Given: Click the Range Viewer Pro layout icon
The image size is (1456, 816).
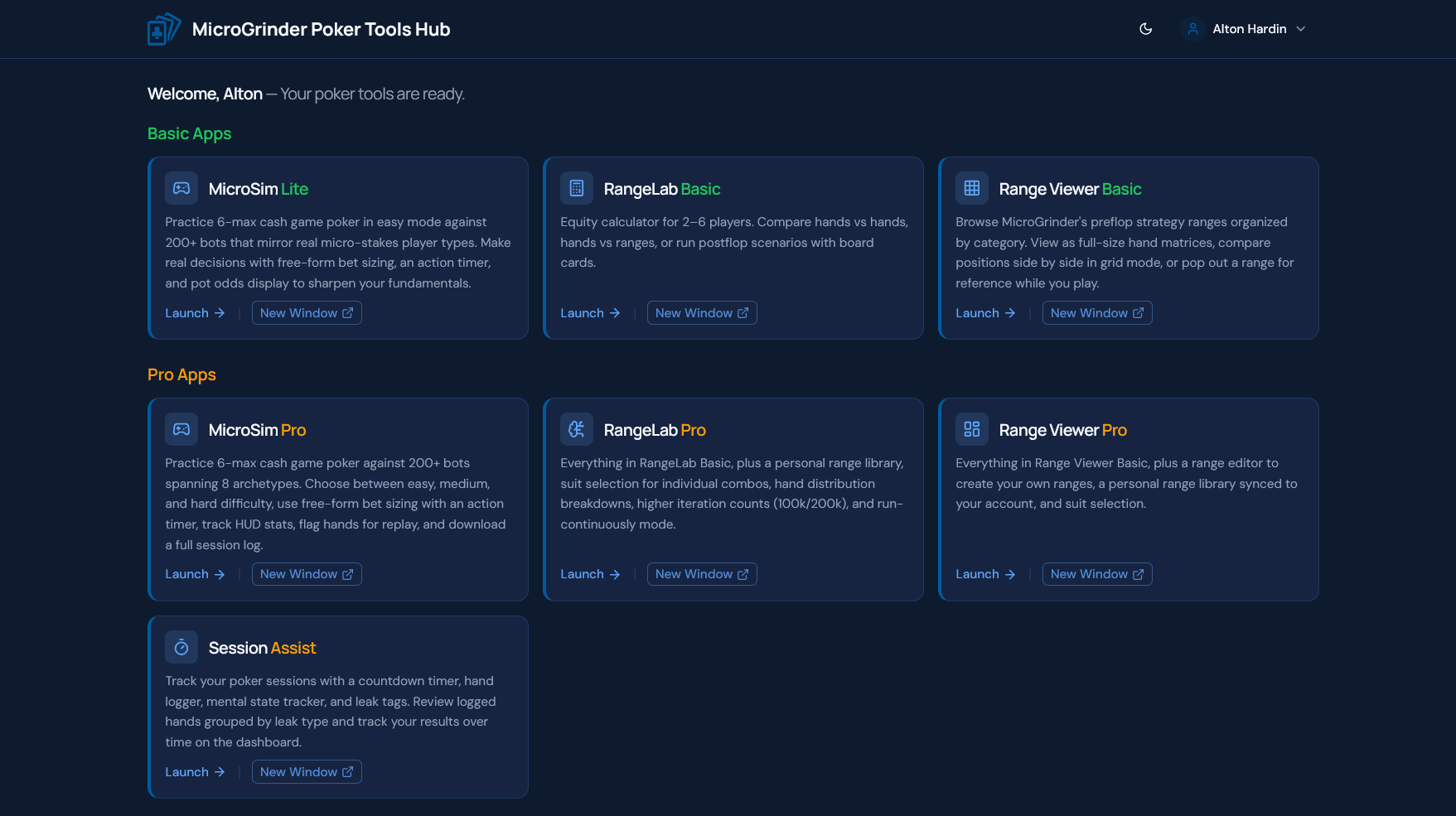Looking at the screenshot, I should coord(972,429).
